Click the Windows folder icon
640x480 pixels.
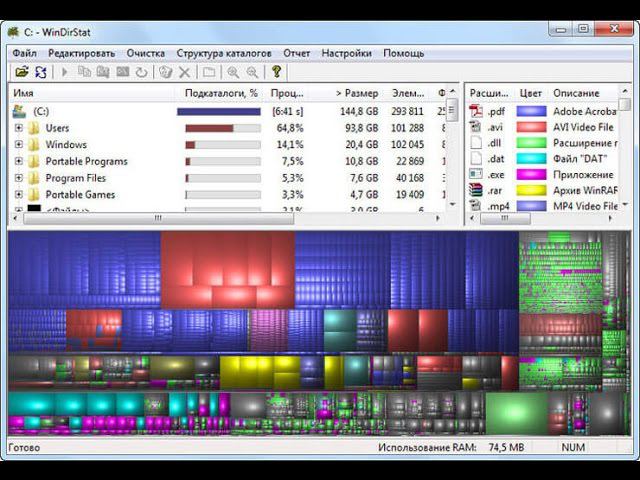(34, 144)
